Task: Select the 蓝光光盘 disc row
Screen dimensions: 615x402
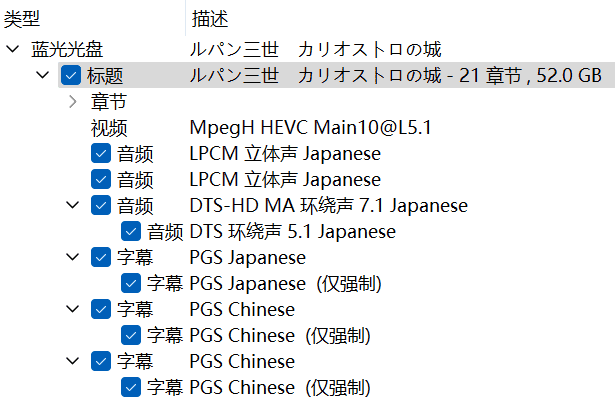Action: 67,49
